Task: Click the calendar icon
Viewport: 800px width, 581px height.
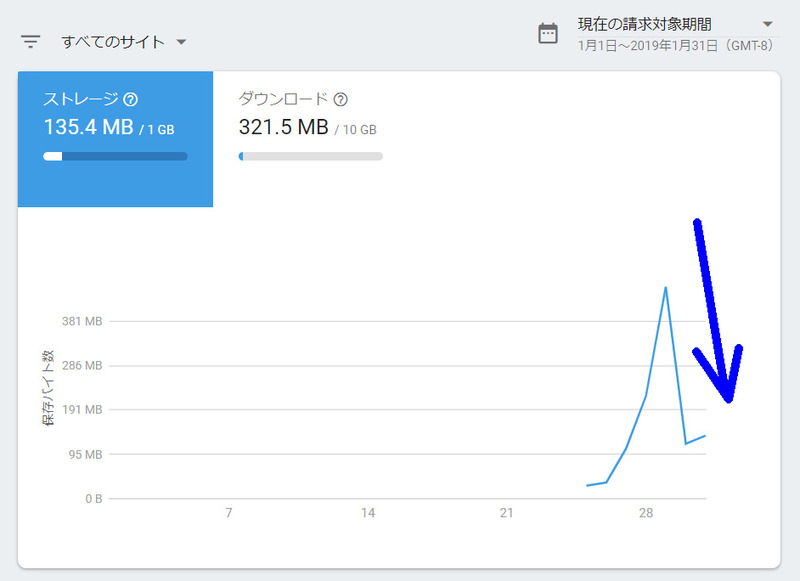Action: tap(548, 34)
